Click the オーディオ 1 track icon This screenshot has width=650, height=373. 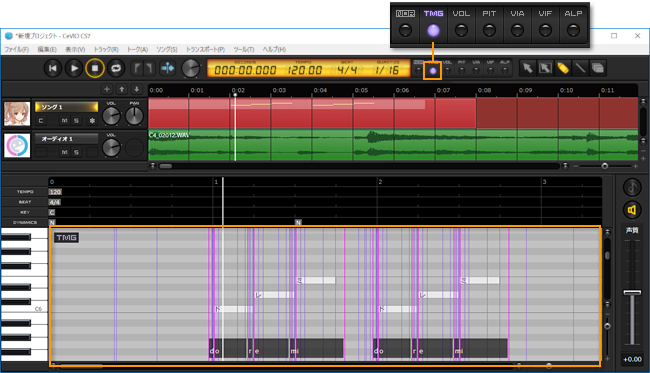(x=17, y=145)
